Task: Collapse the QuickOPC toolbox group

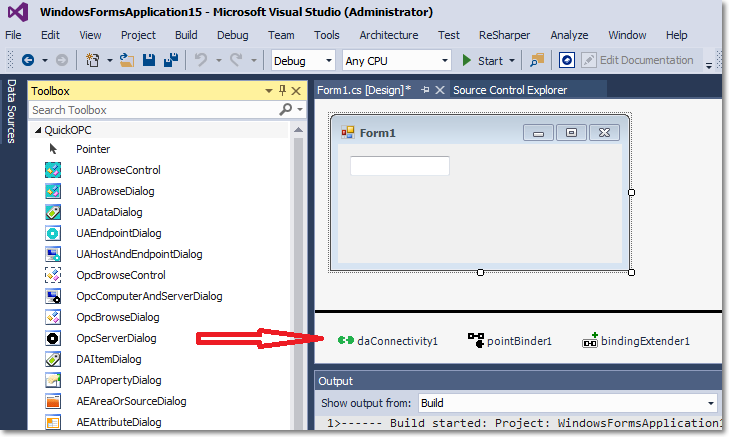Action: click(x=38, y=130)
